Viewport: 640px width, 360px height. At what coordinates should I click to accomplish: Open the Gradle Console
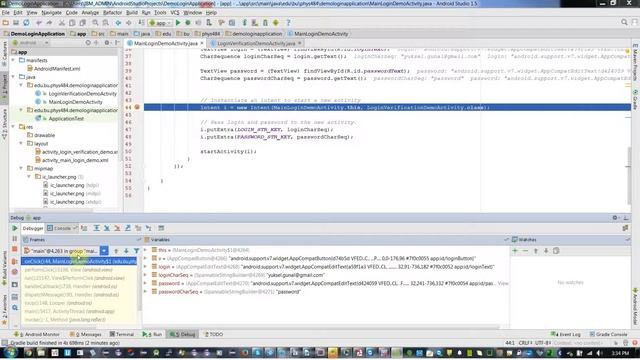tap(608, 334)
